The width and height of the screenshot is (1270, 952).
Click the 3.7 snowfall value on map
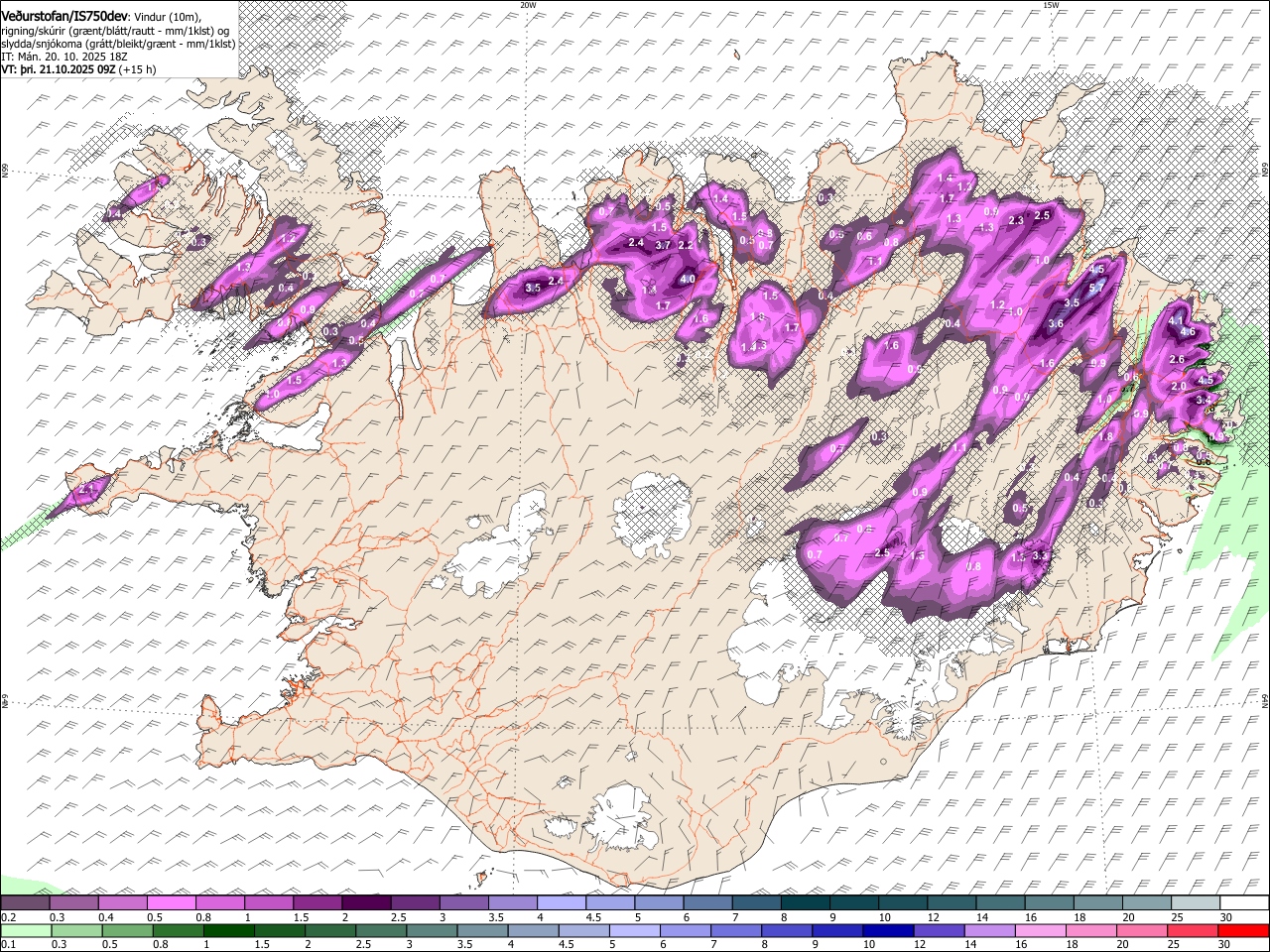point(664,245)
